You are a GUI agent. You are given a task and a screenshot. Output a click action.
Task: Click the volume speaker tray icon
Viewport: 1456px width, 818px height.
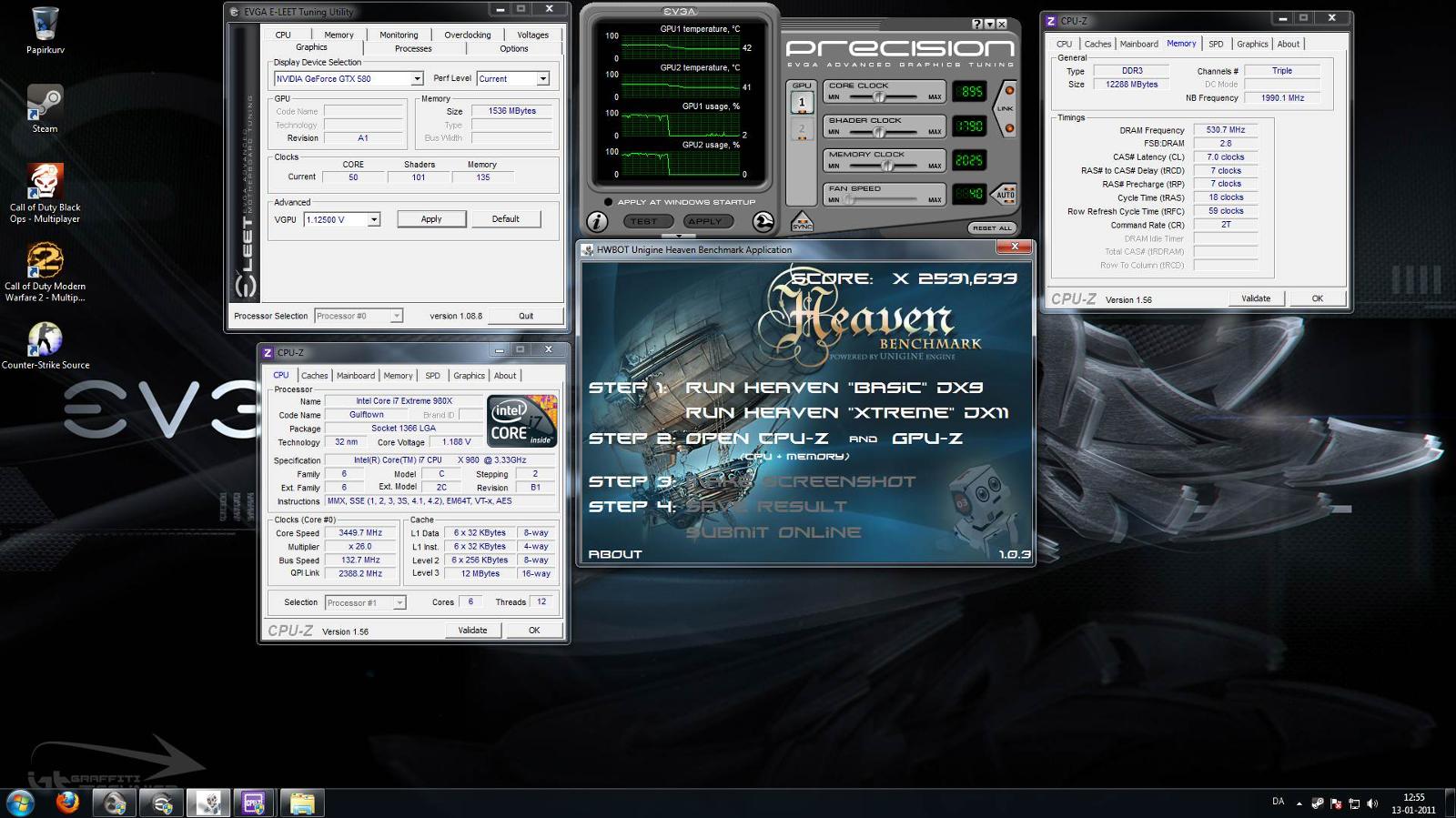[1372, 803]
